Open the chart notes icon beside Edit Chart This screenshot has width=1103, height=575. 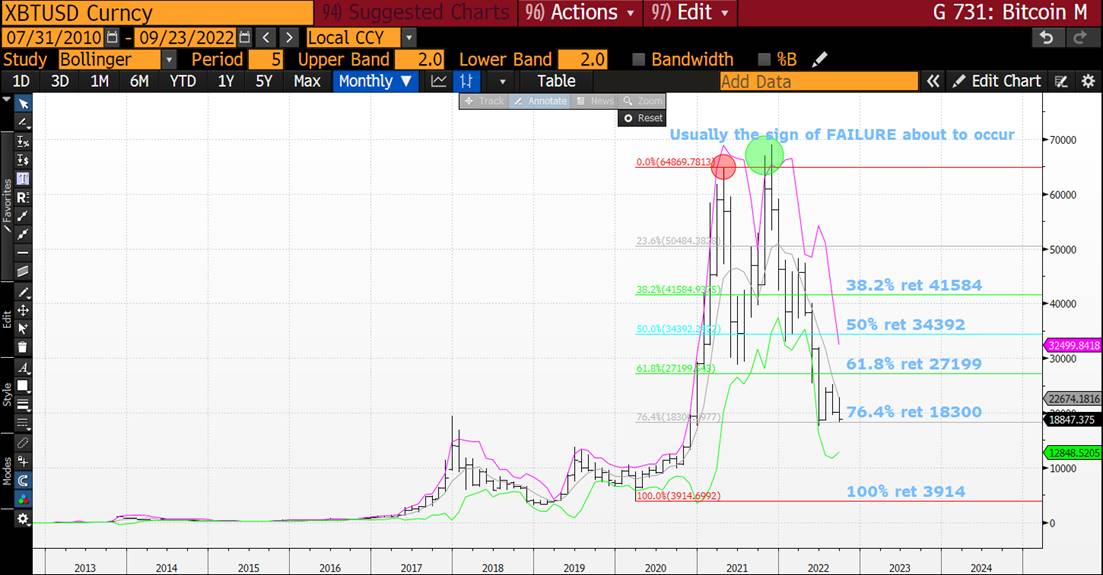click(1062, 81)
